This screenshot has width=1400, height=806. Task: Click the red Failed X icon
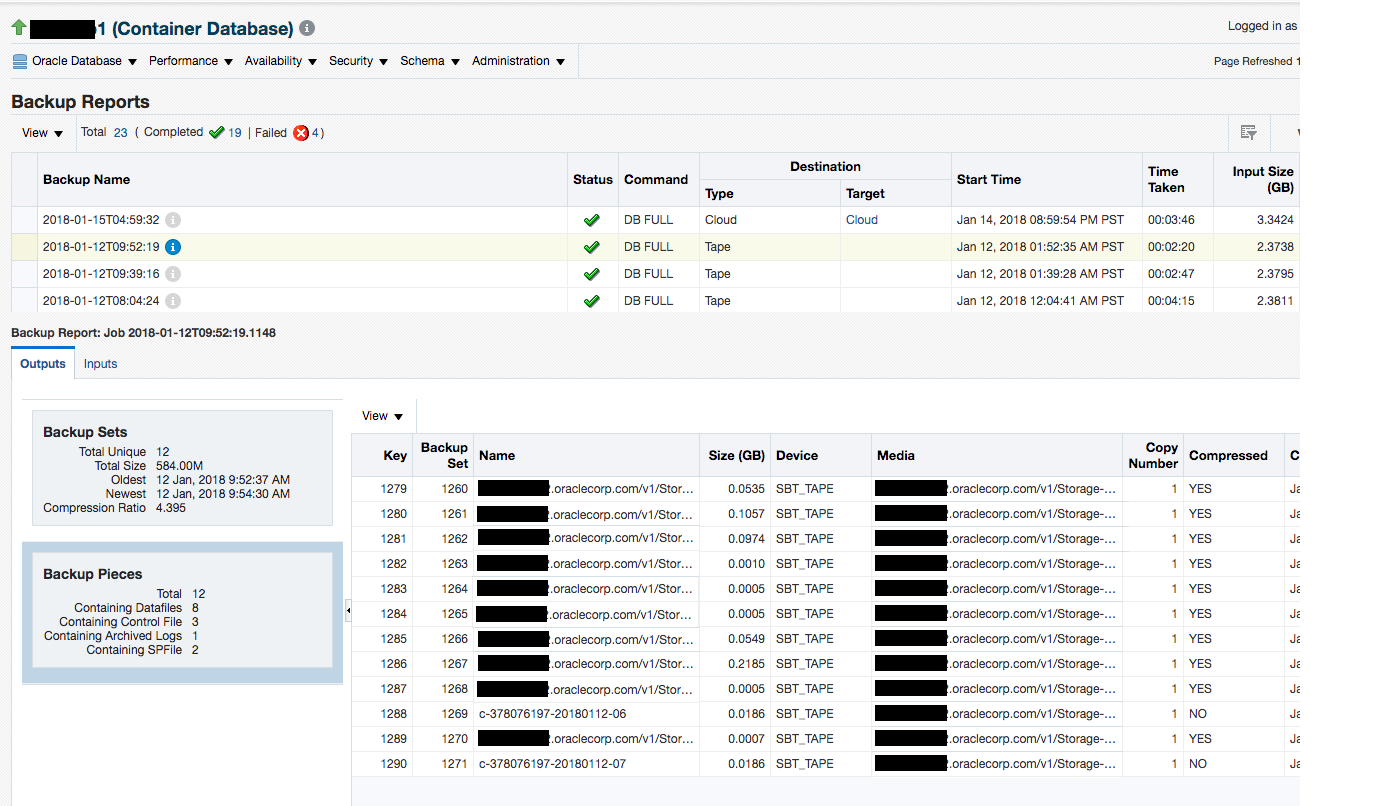point(301,133)
